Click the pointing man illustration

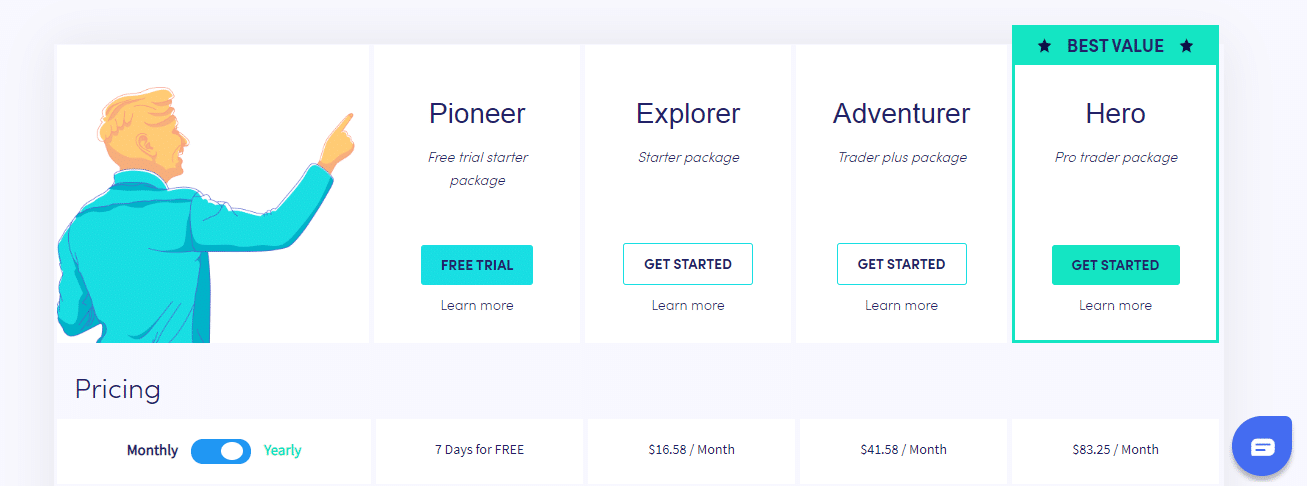[205, 214]
